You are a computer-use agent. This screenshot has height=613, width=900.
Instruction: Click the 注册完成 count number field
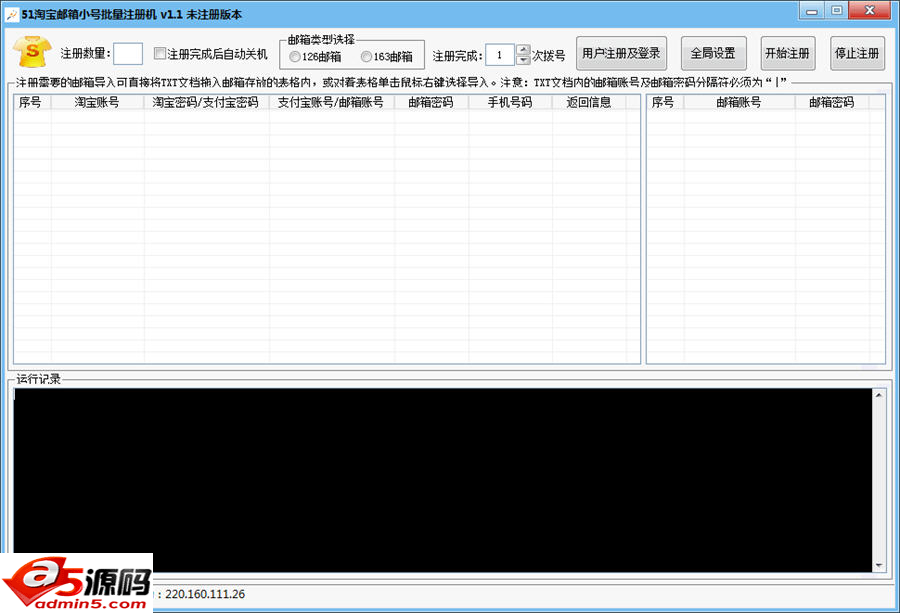tap(500, 55)
